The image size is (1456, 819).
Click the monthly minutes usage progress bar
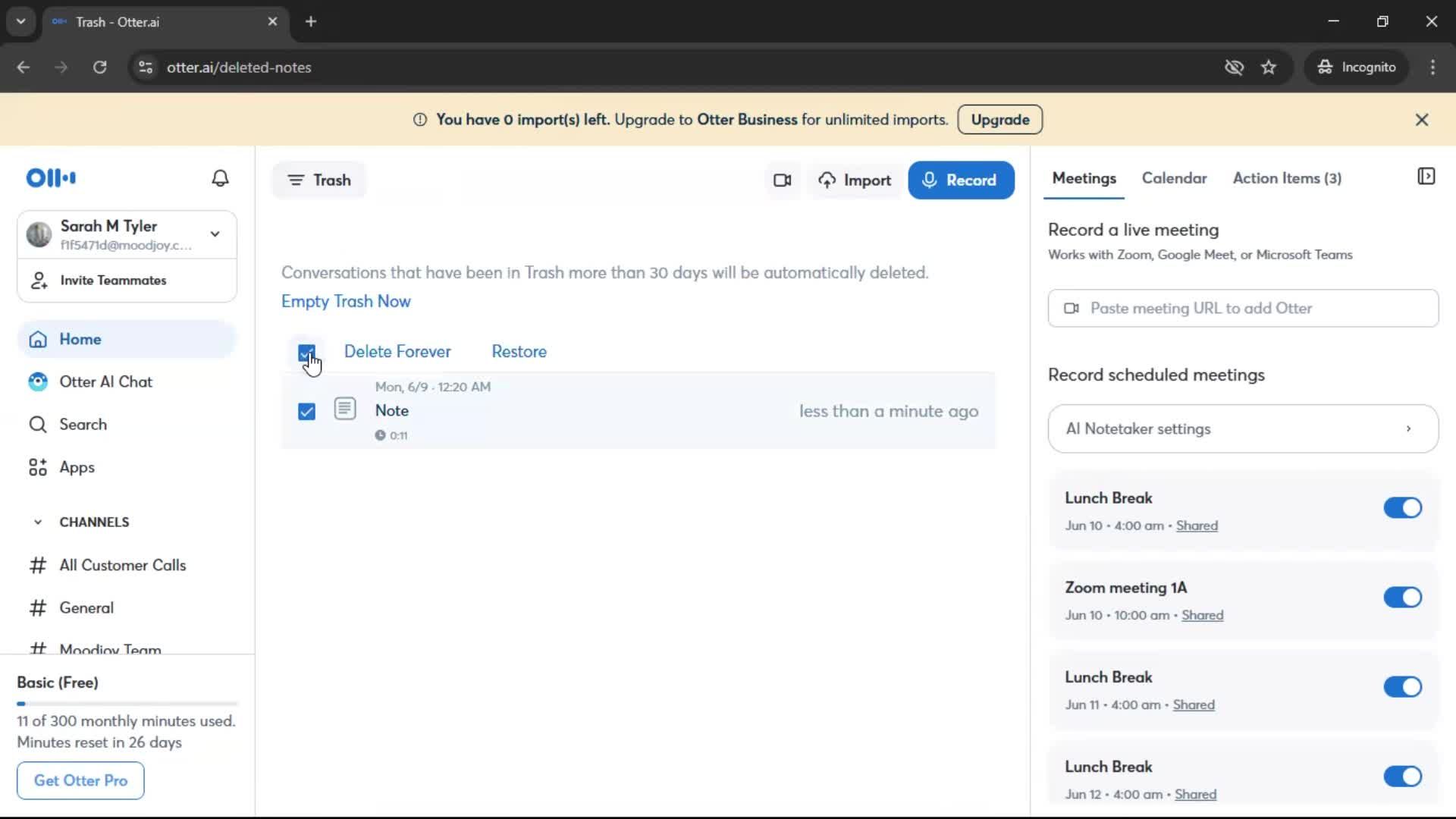point(127,704)
